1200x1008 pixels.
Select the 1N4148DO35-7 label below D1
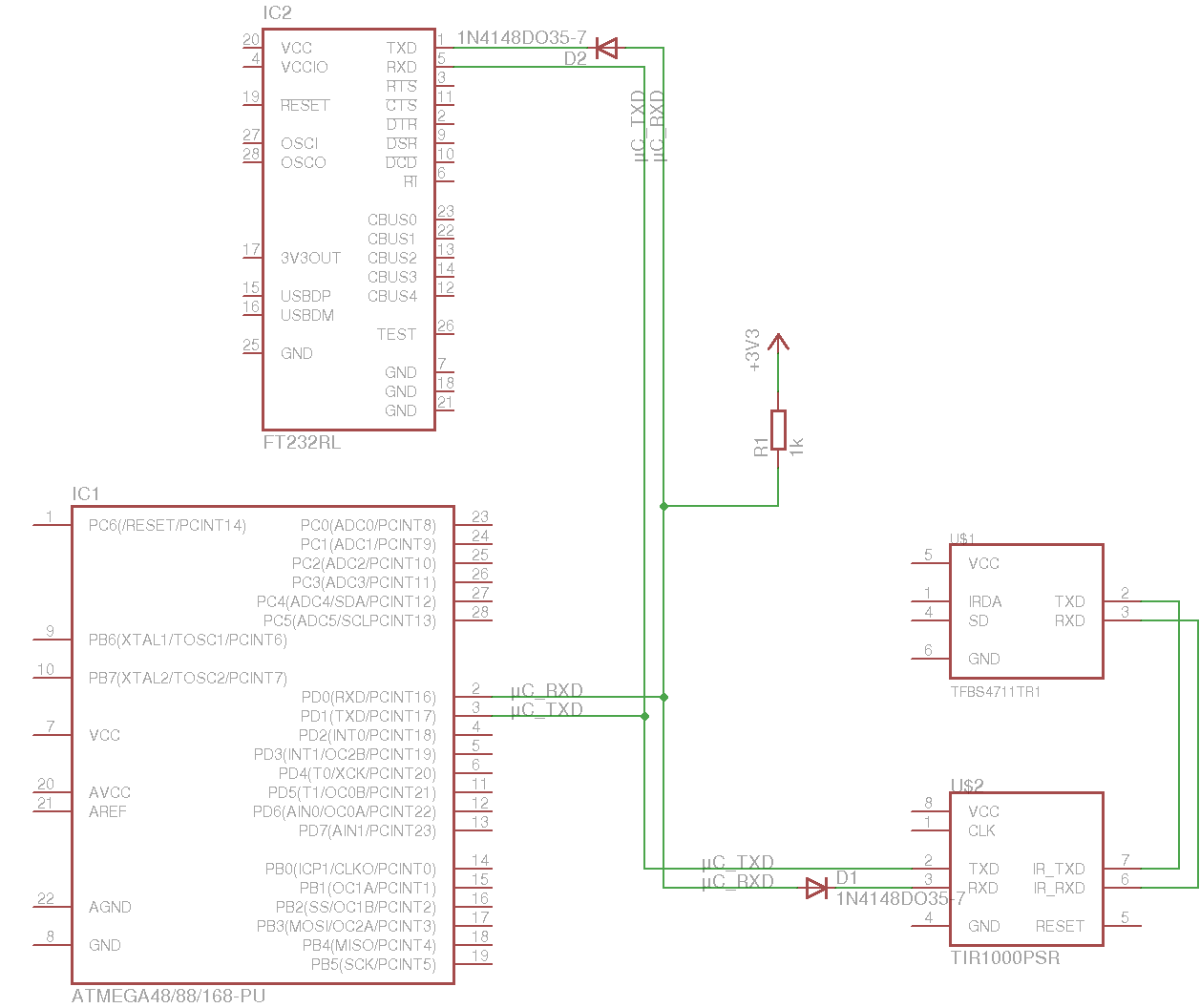(x=900, y=898)
